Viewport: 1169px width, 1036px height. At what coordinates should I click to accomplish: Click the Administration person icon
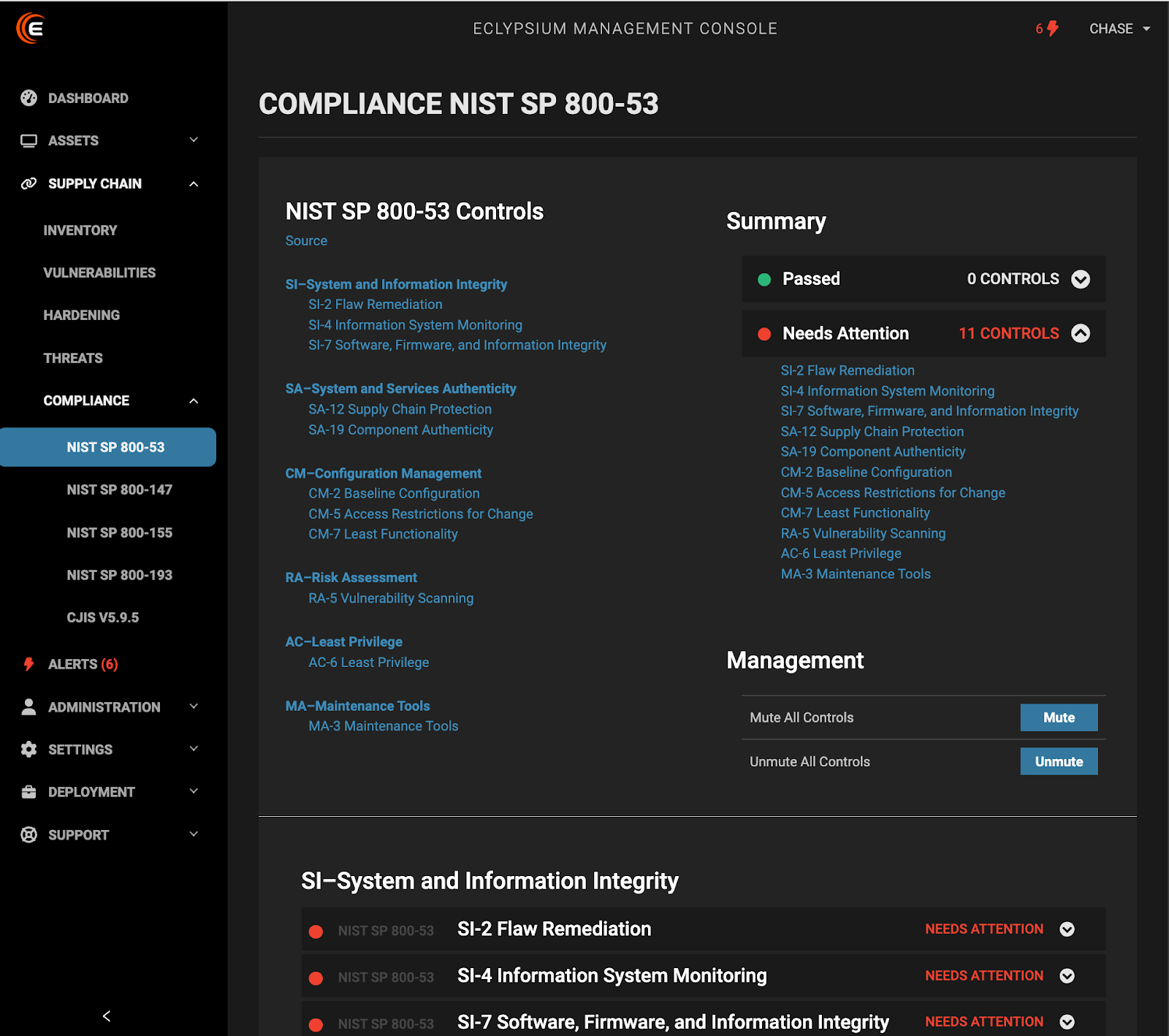click(28, 706)
